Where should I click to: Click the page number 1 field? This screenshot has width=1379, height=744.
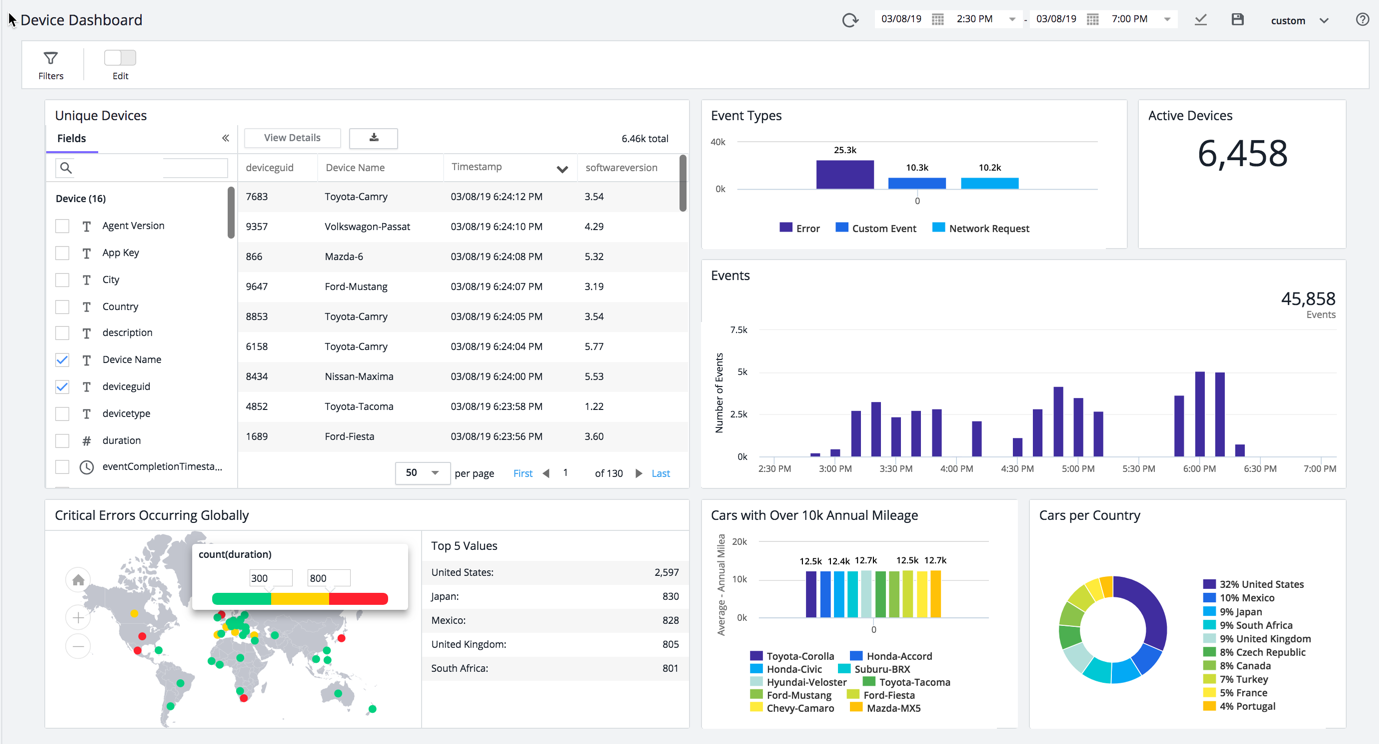[x=566, y=473]
